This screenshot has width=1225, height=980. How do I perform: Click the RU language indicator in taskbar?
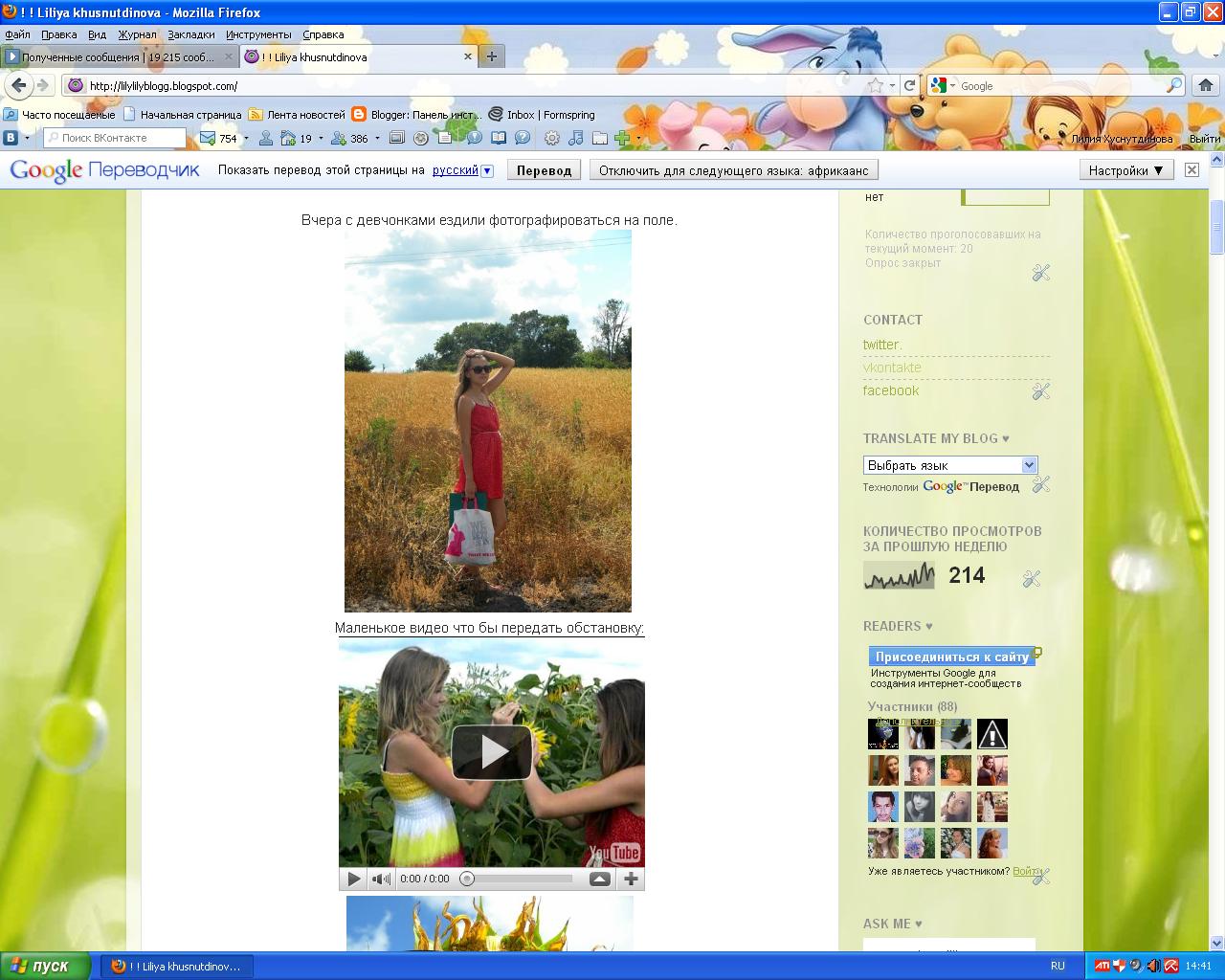click(1058, 966)
